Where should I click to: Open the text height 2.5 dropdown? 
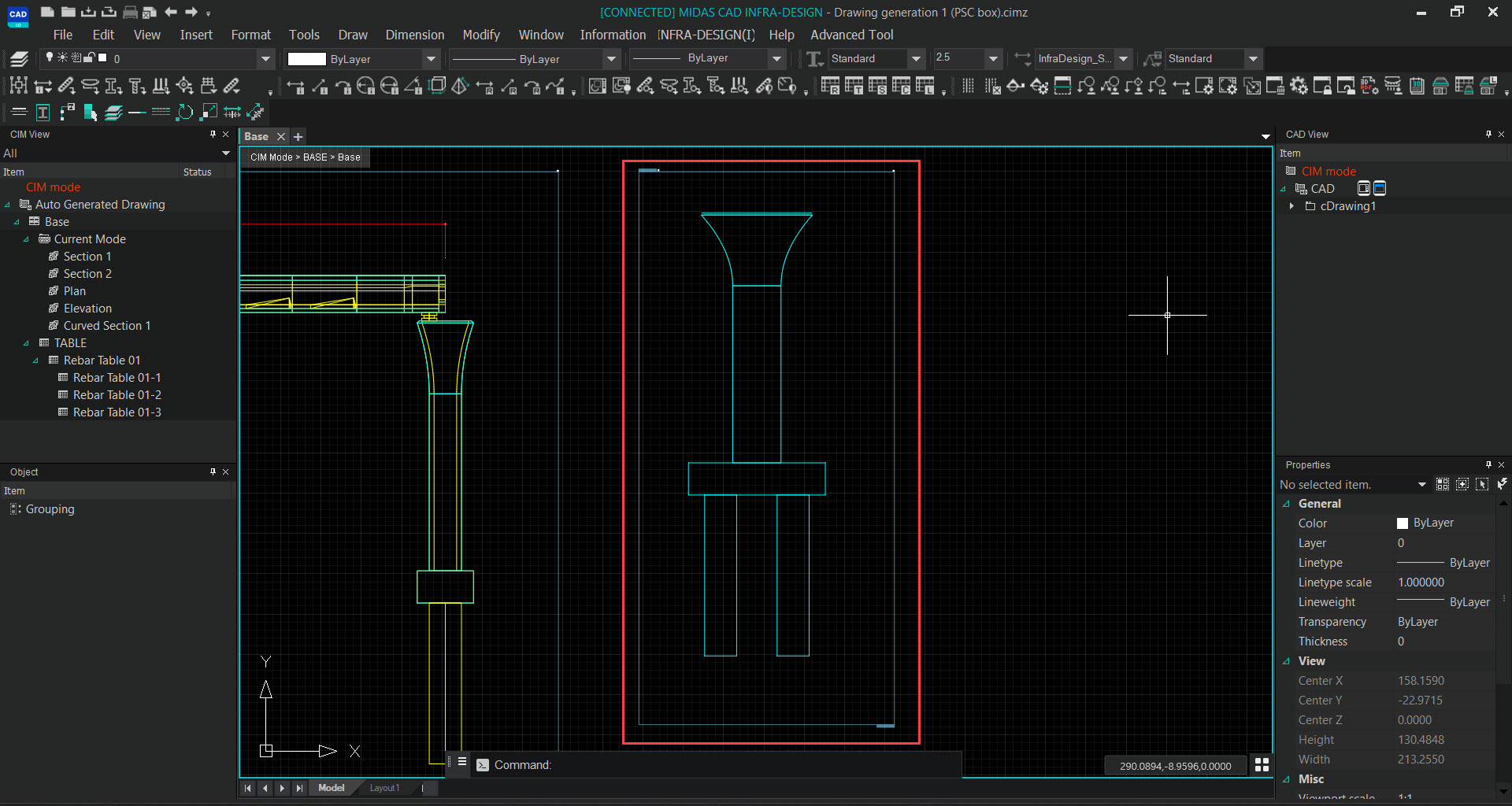tap(993, 58)
